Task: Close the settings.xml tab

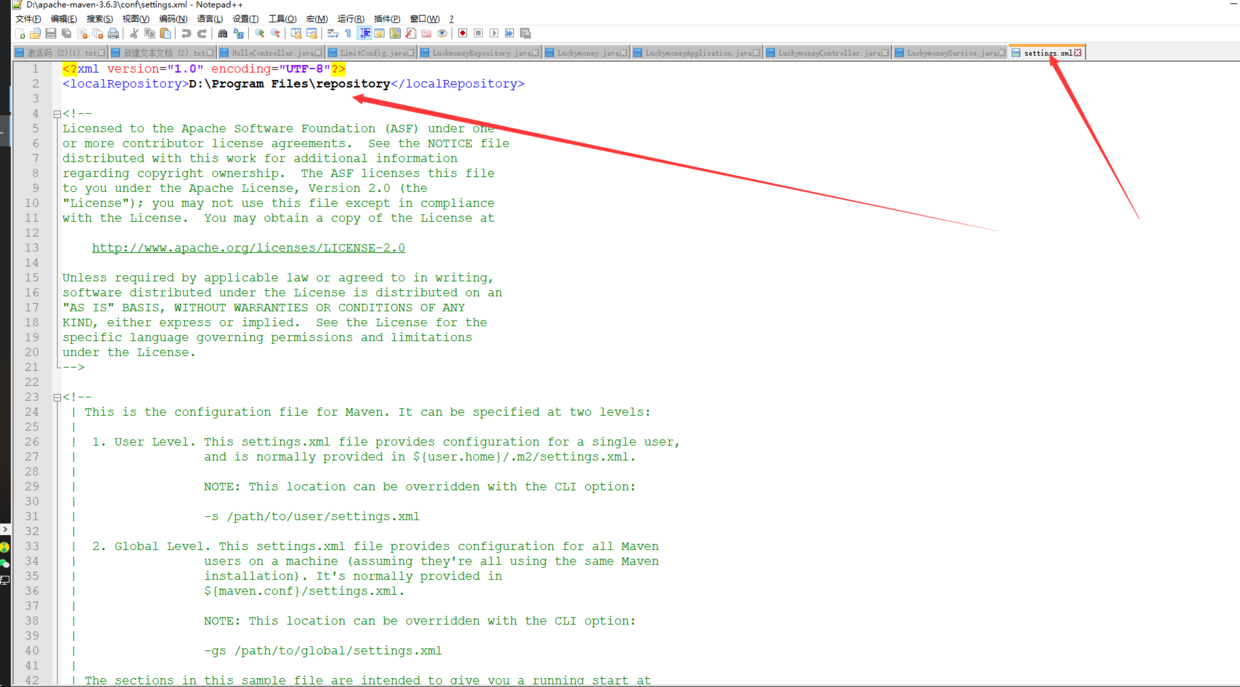Action: click(1078, 53)
